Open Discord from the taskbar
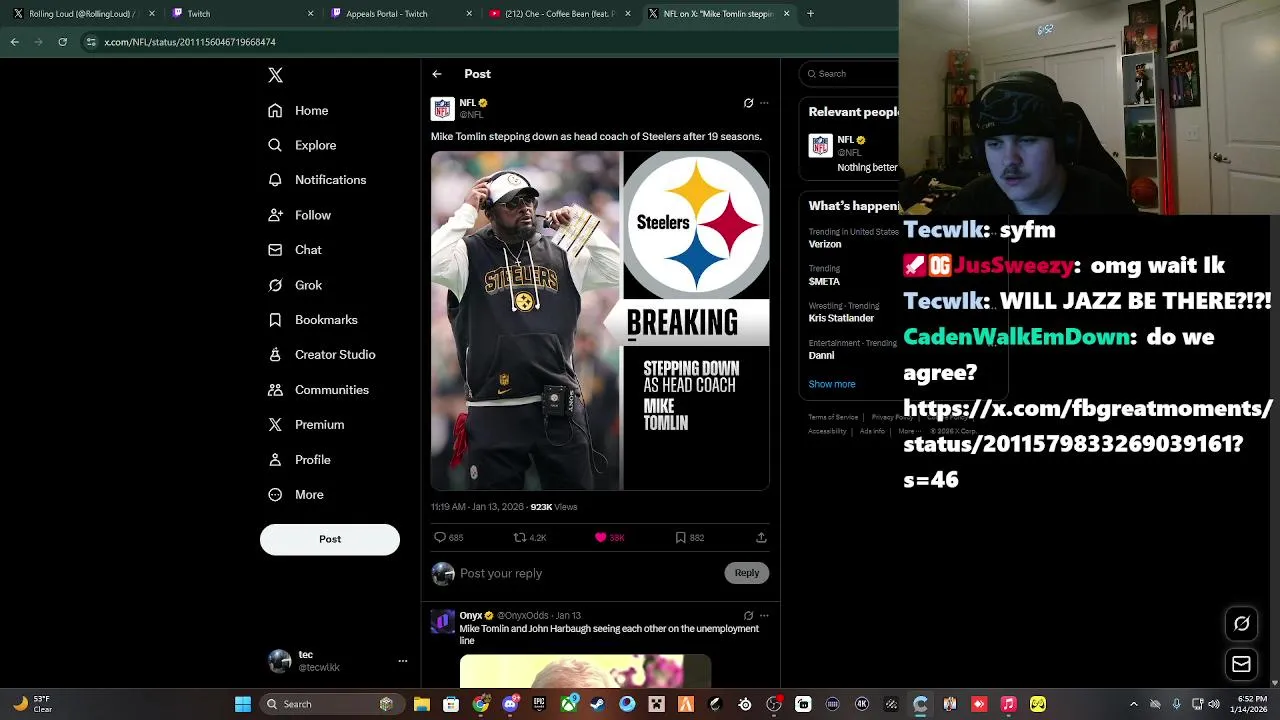Viewport: 1280px width, 720px height. (510, 704)
